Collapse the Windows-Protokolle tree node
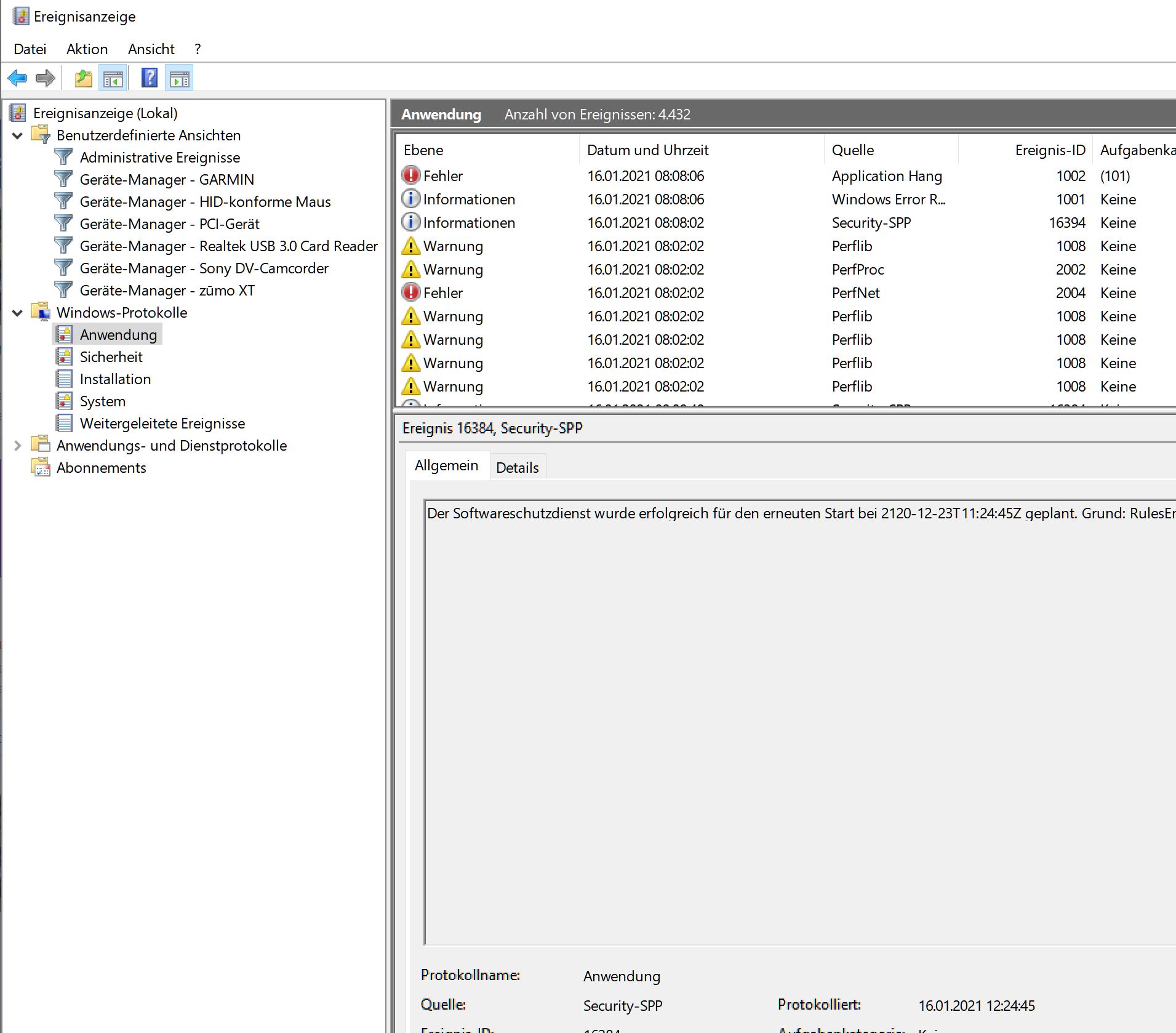 point(17,313)
